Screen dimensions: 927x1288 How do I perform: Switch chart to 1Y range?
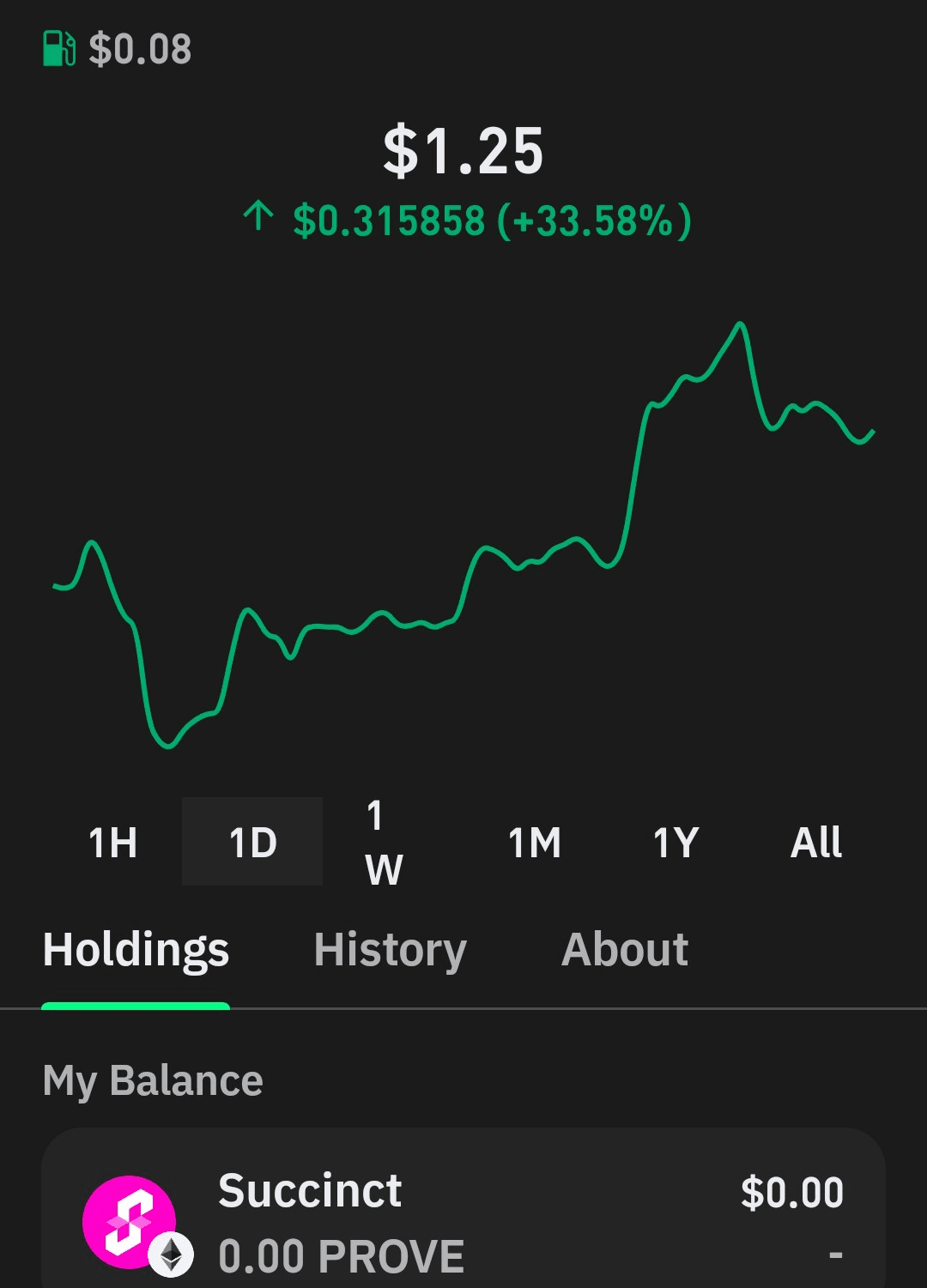(x=676, y=842)
